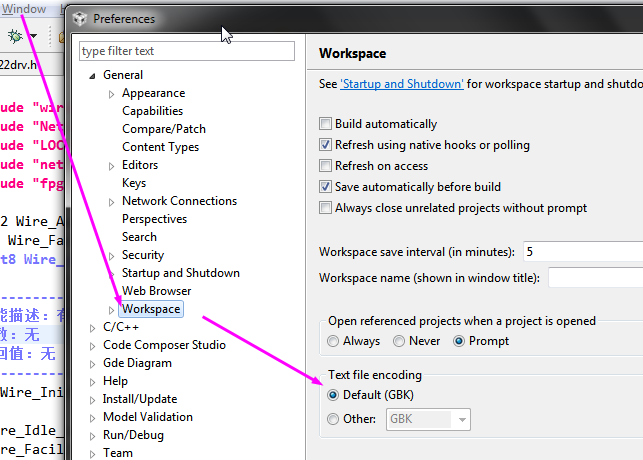Uncheck Save automatically before build
This screenshot has height=460, width=643.
click(325, 187)
